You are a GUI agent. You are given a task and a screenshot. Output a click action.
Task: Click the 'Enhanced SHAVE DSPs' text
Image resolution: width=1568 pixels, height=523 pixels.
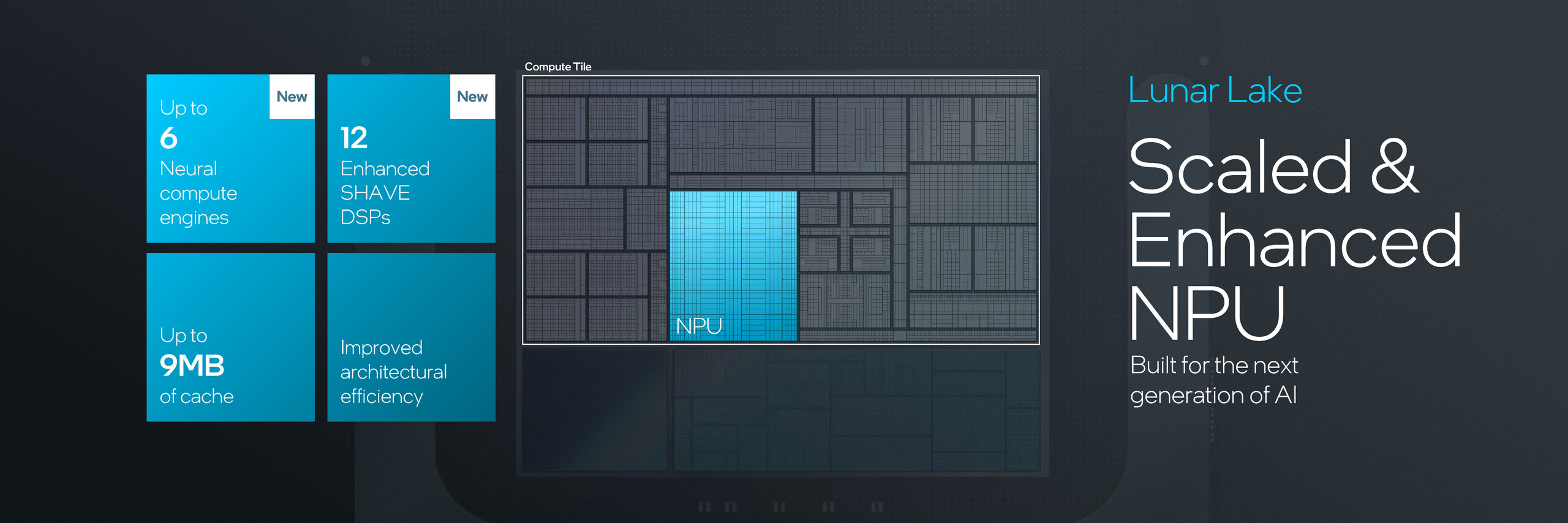pos(385,193)
